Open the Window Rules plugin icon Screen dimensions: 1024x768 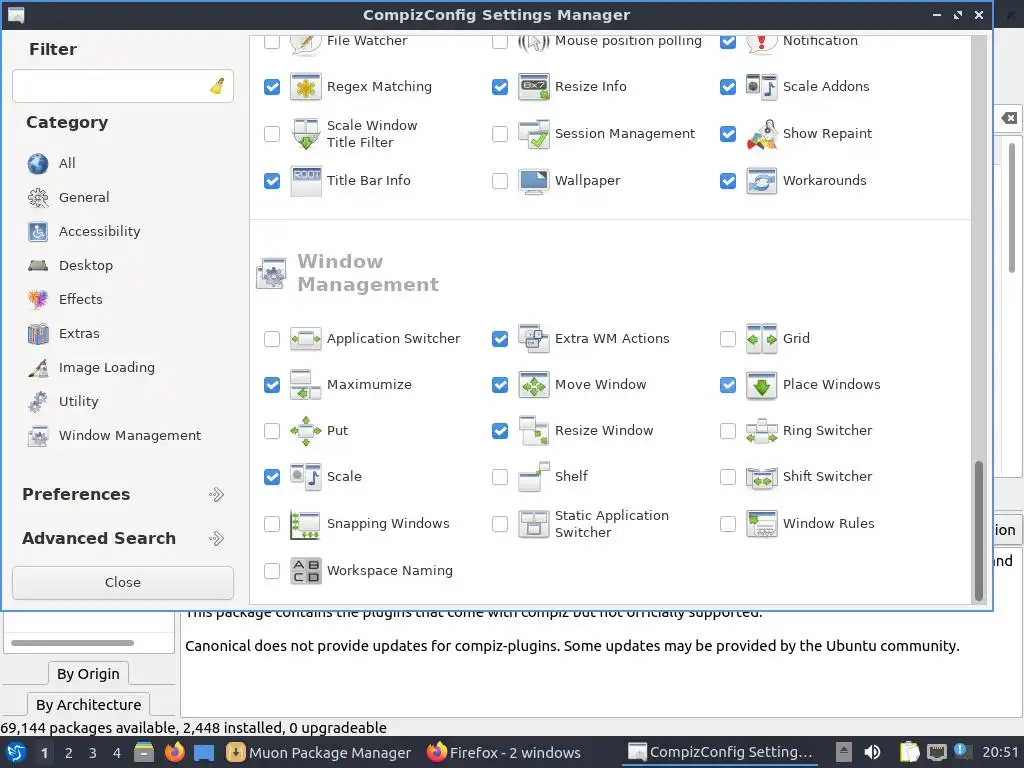tap(761, 524)
